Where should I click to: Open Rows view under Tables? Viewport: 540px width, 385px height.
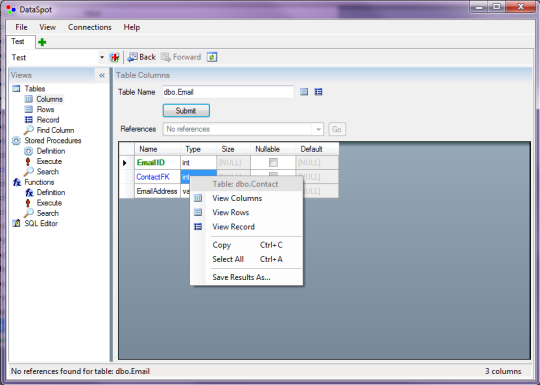tap(45, 110)
